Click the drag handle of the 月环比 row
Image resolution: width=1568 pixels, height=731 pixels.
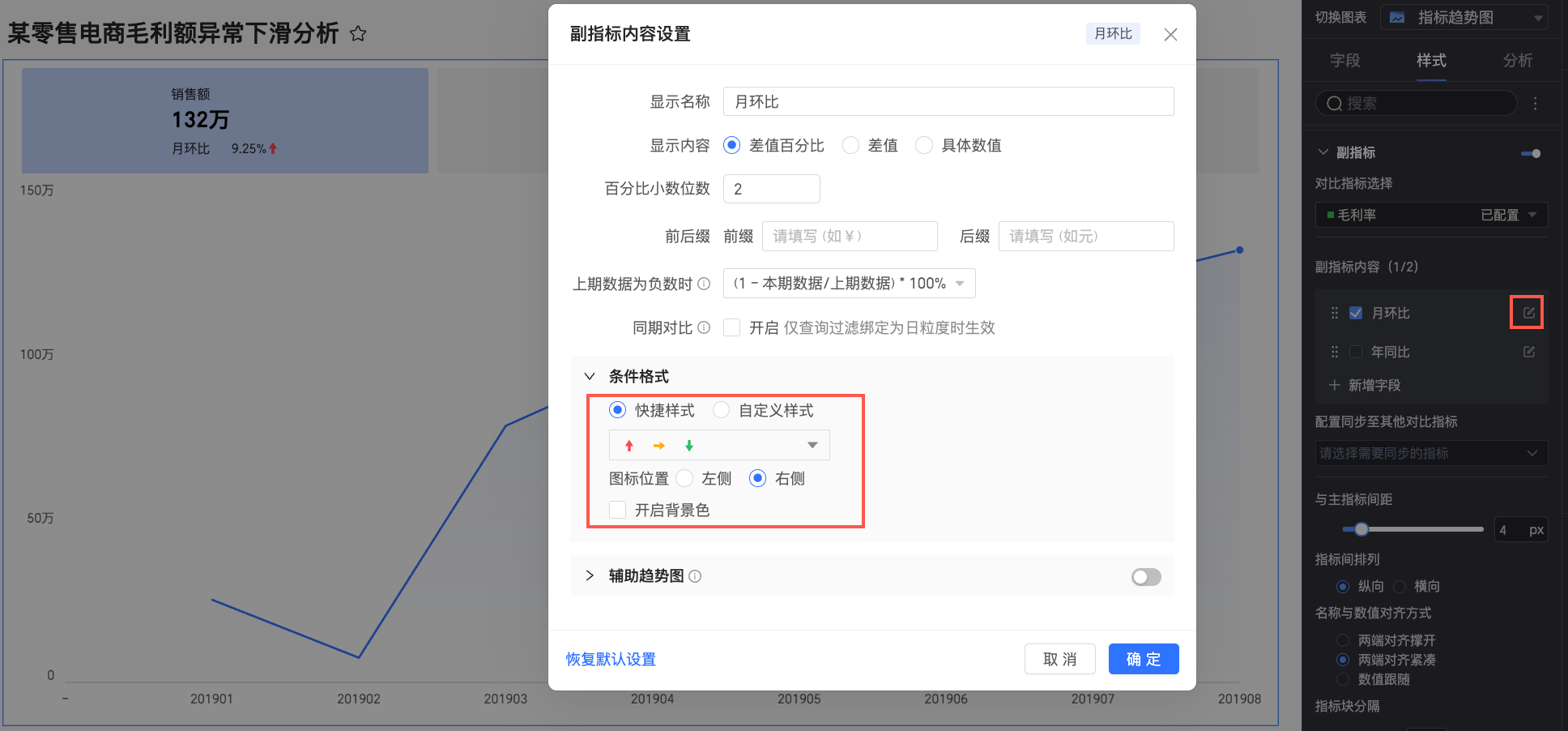1335,313
